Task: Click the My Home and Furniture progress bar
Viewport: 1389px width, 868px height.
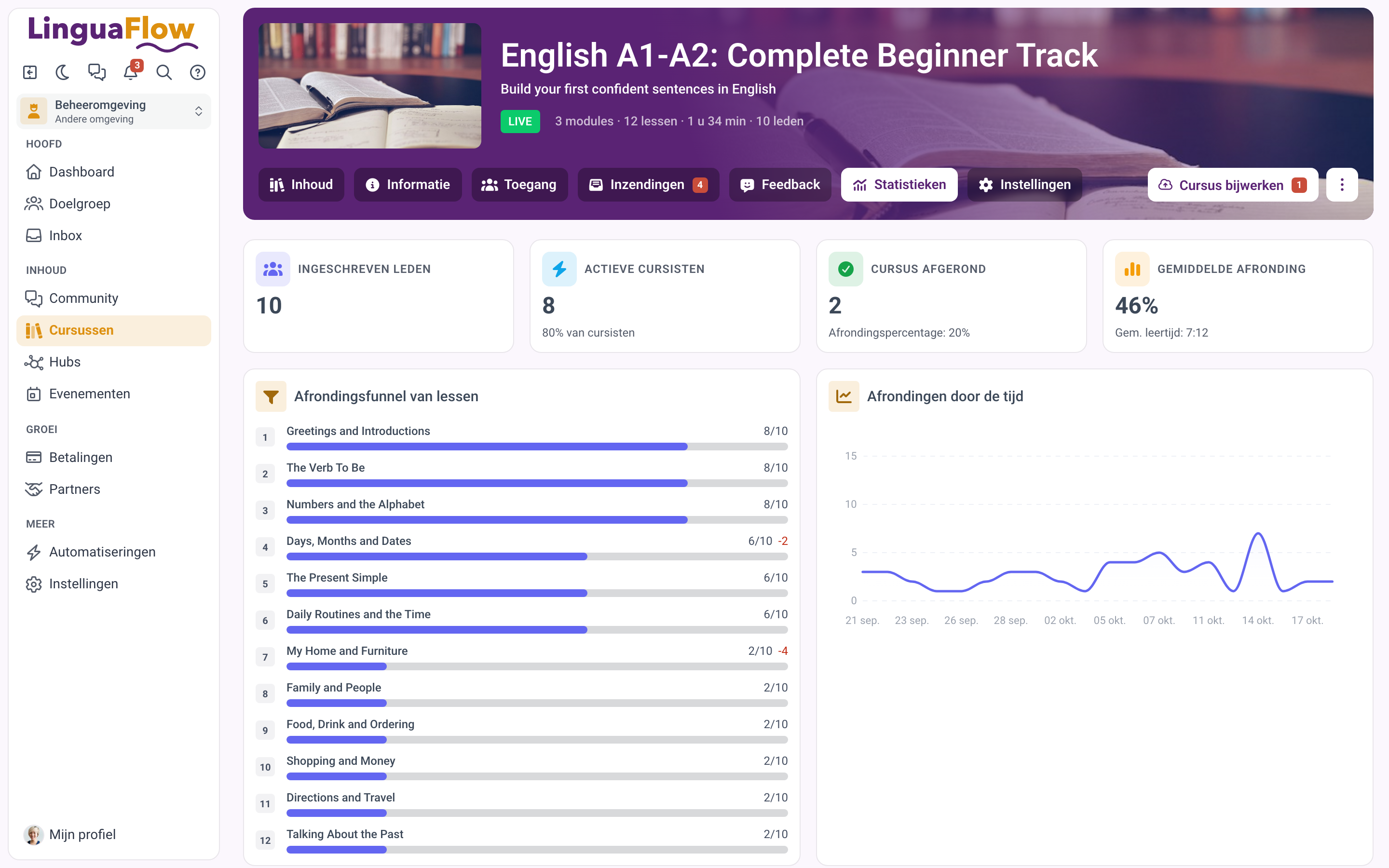Action: (537, 666)
